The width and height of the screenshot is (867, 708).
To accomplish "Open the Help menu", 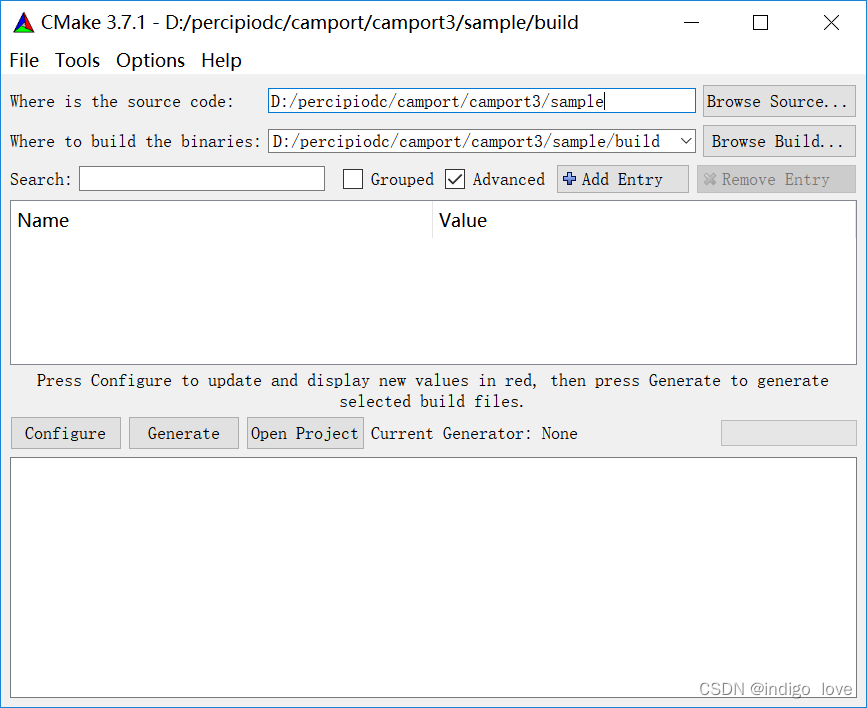I will point(221,60).
